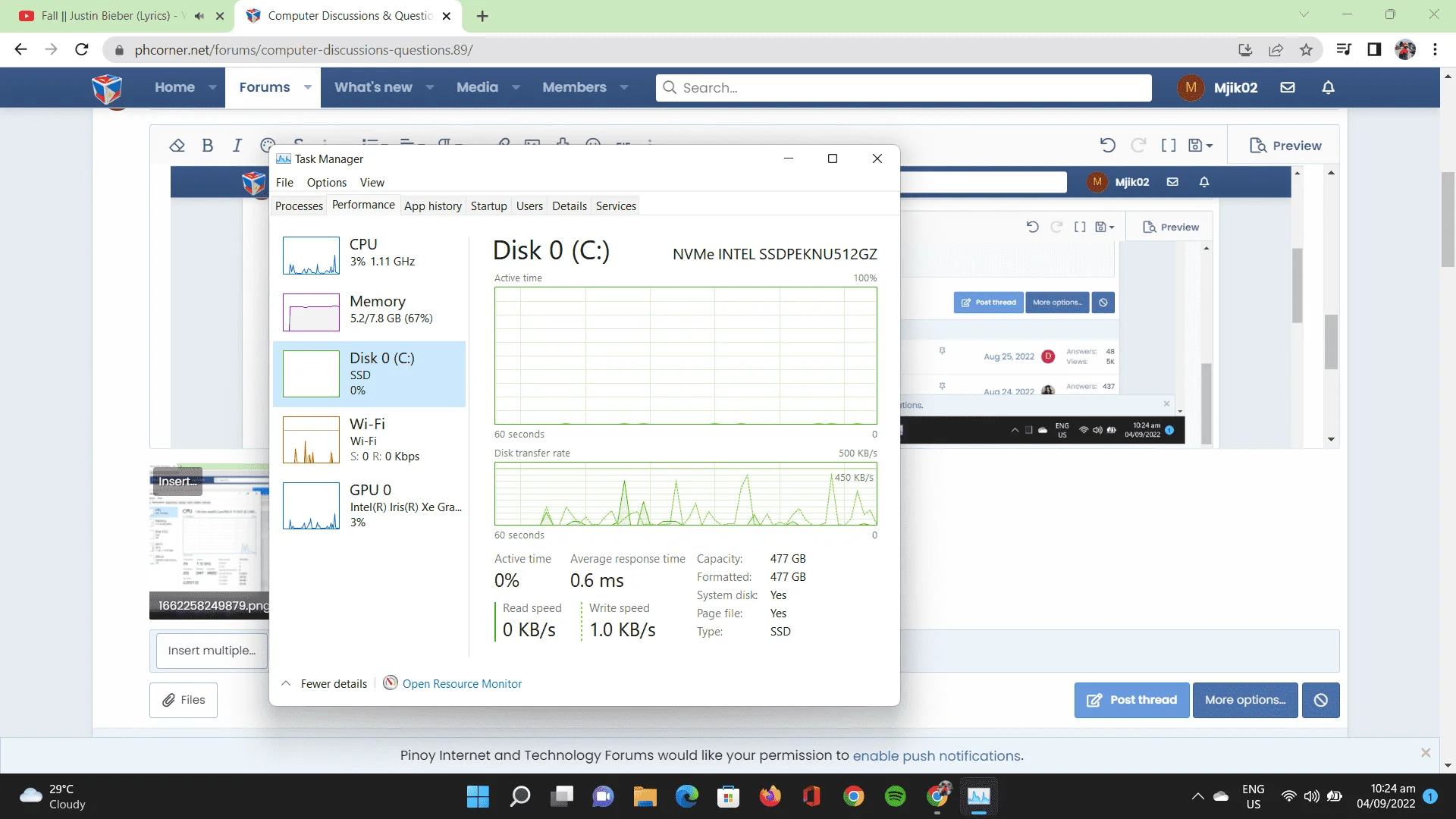Open the weather widget 29°C Cloudy
Viewport: 1456px width, 819px height.
(x=53, y=796)
